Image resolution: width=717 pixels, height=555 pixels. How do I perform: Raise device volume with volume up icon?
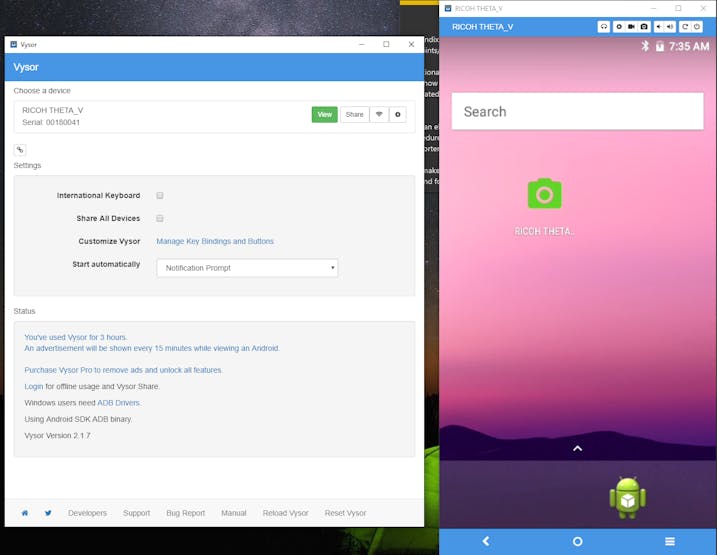tap(669, 27)
